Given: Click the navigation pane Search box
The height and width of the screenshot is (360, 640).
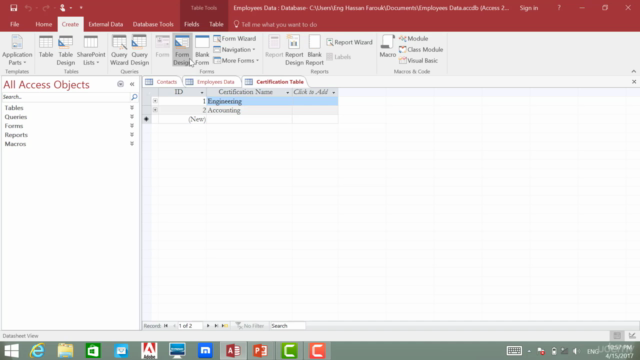Looking at the screenshot, I should (x=66, y=97).
